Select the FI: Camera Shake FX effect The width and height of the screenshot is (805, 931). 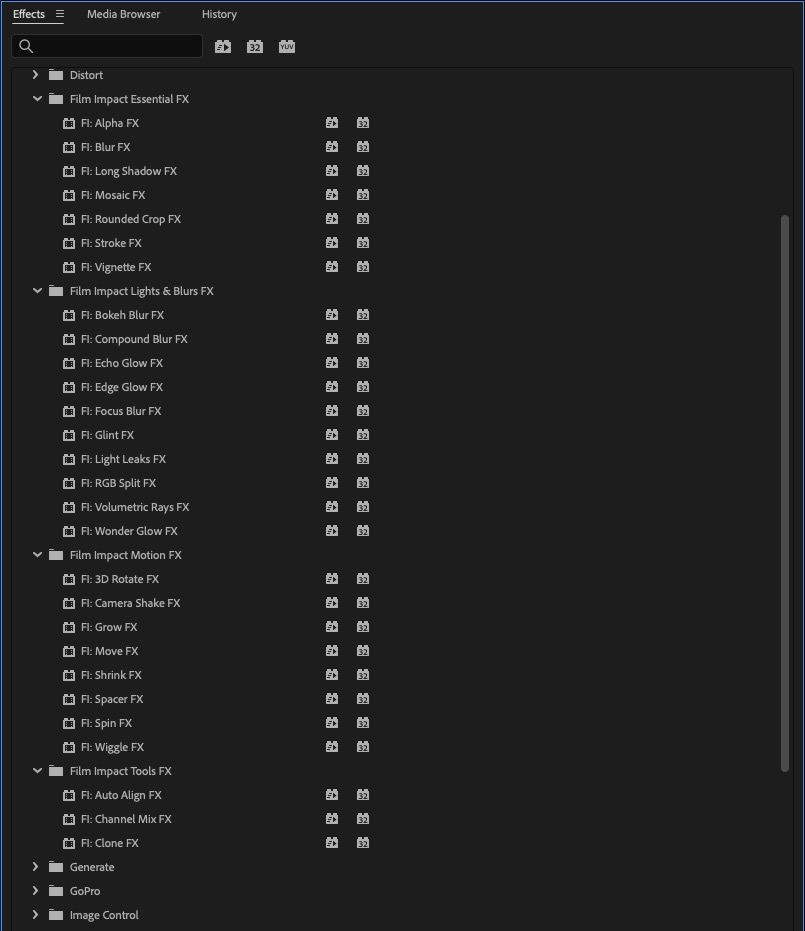click(x=130, y=603)
